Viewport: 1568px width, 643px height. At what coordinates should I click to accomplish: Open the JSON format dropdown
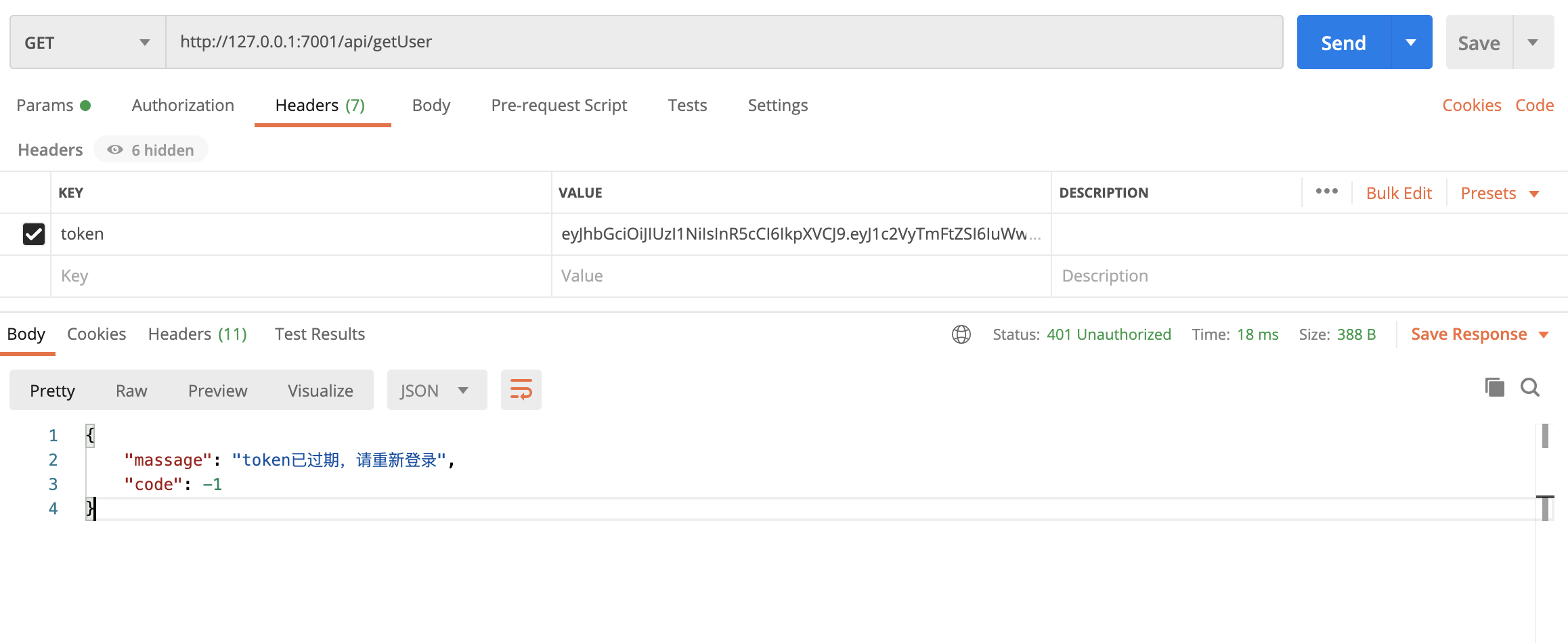tap(436, 391)
